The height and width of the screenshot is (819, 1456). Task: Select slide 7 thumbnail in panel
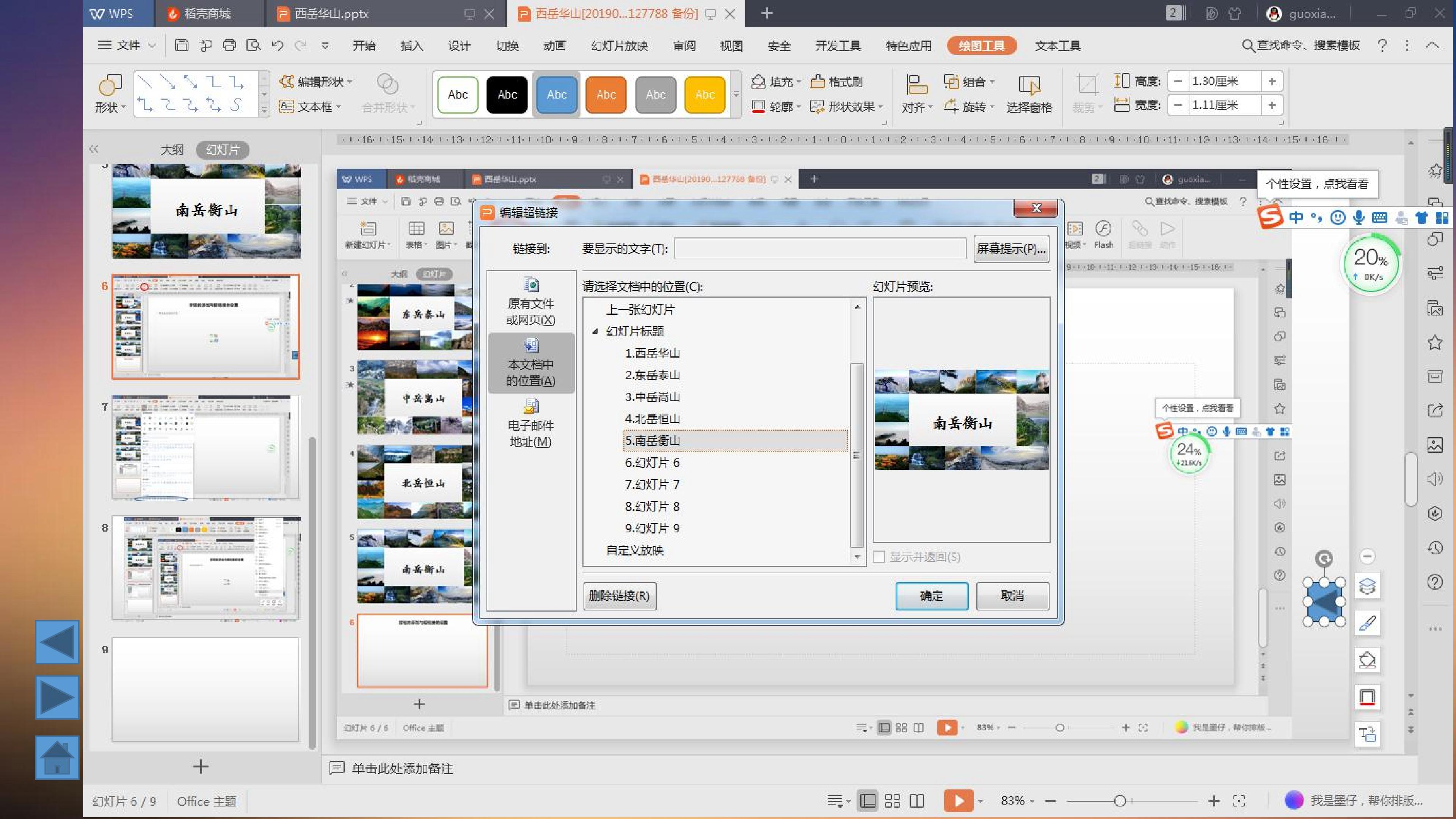(206, 447)
